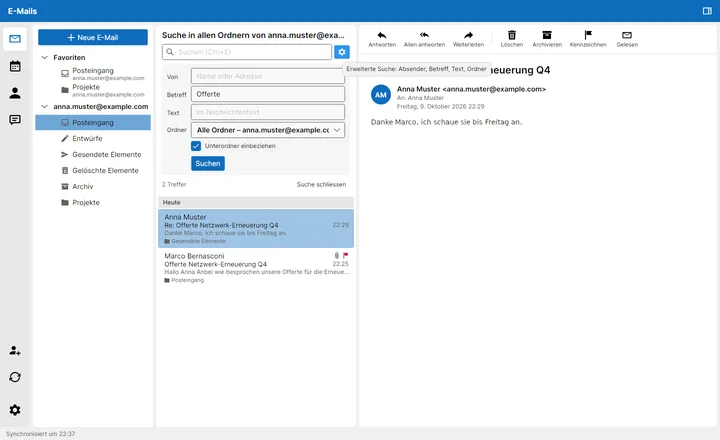The width and height of the screenshot is (720, 440).
Task: Collapse the anna.muster@example.com account tree
Action: coord(45,107)
